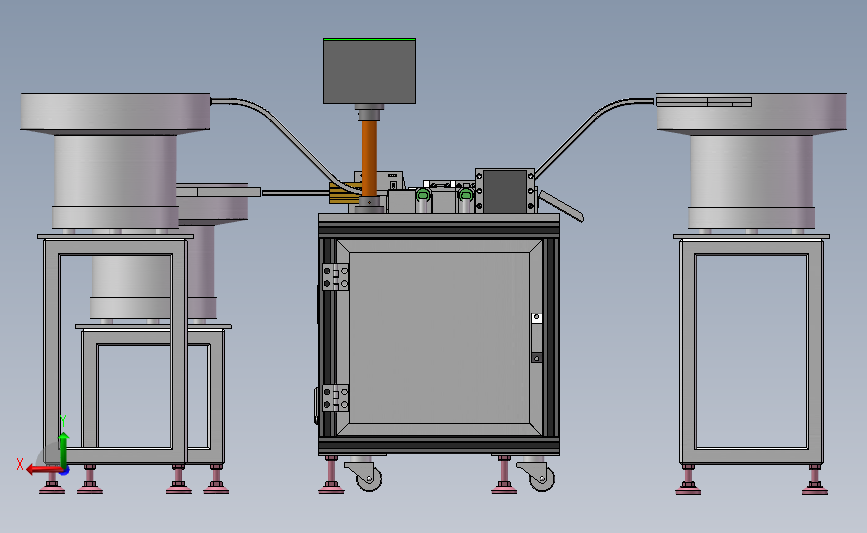Select the left large vibratory bowl feeder

tap(115, 160)
